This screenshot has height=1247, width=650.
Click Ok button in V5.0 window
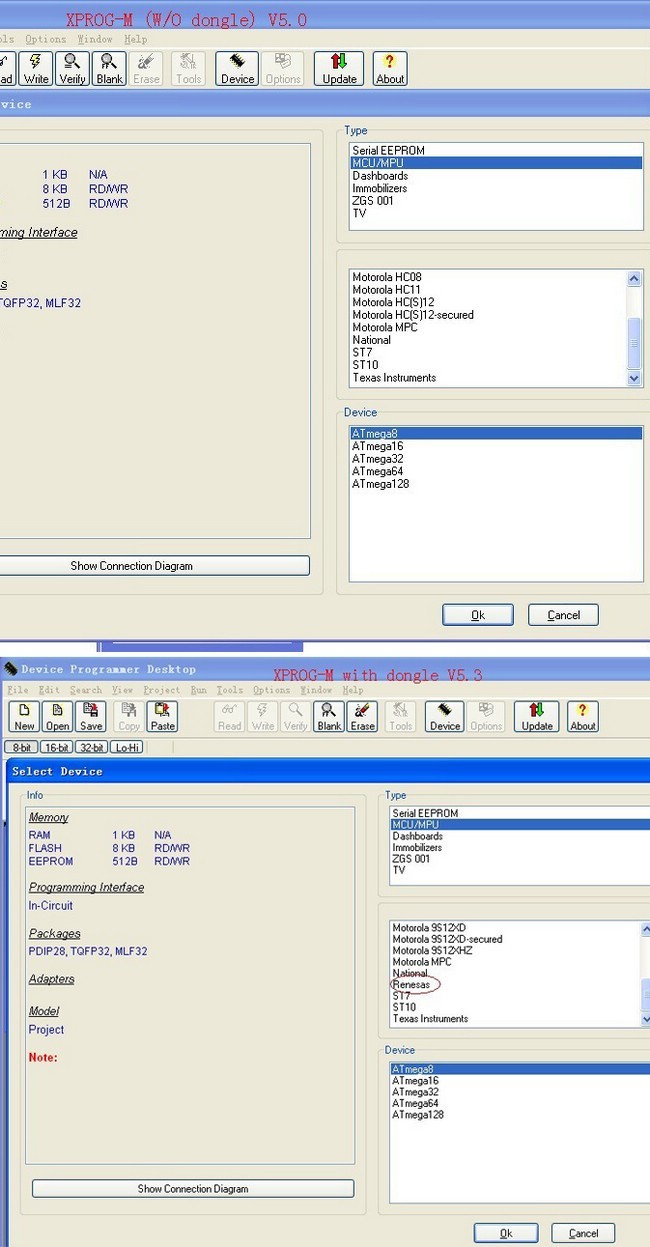(x=478, y=615)
